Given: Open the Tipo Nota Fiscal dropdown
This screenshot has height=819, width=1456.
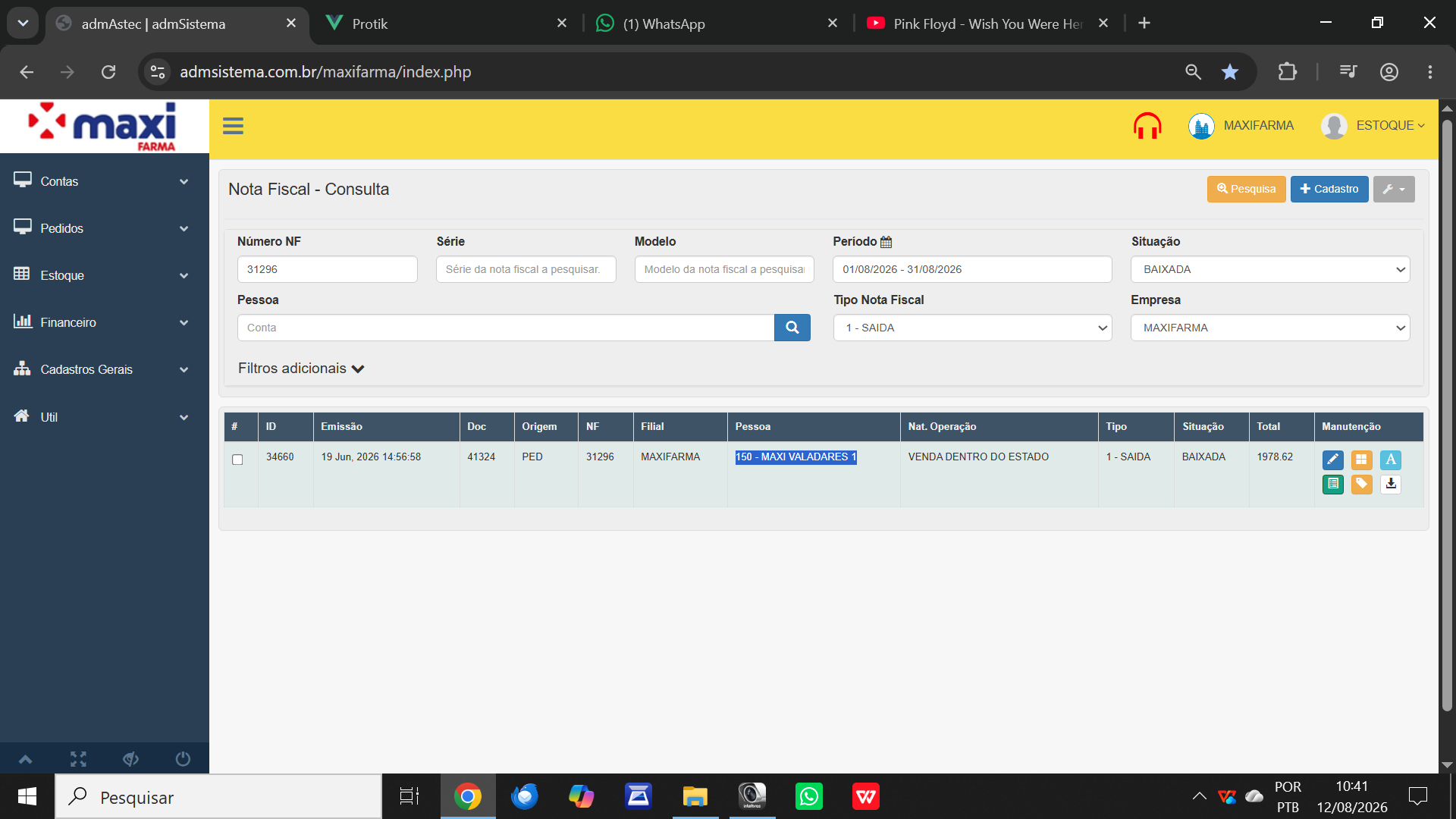Looking at the screenshot, I should (972, 328).
